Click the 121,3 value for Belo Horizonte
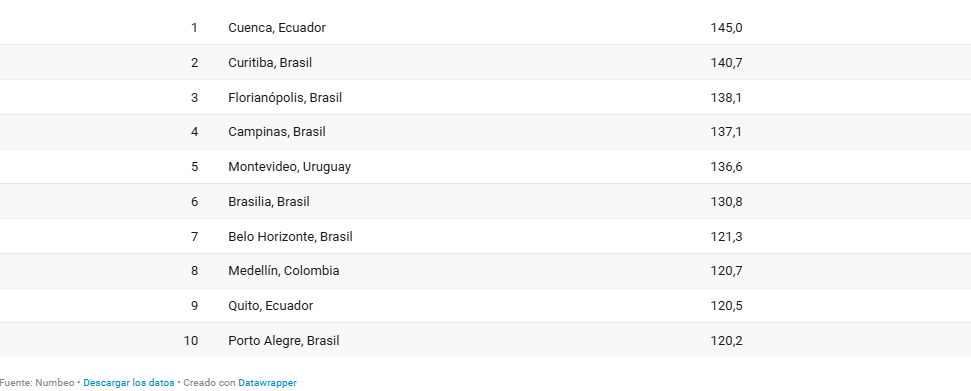 click(x=726, y=236)
